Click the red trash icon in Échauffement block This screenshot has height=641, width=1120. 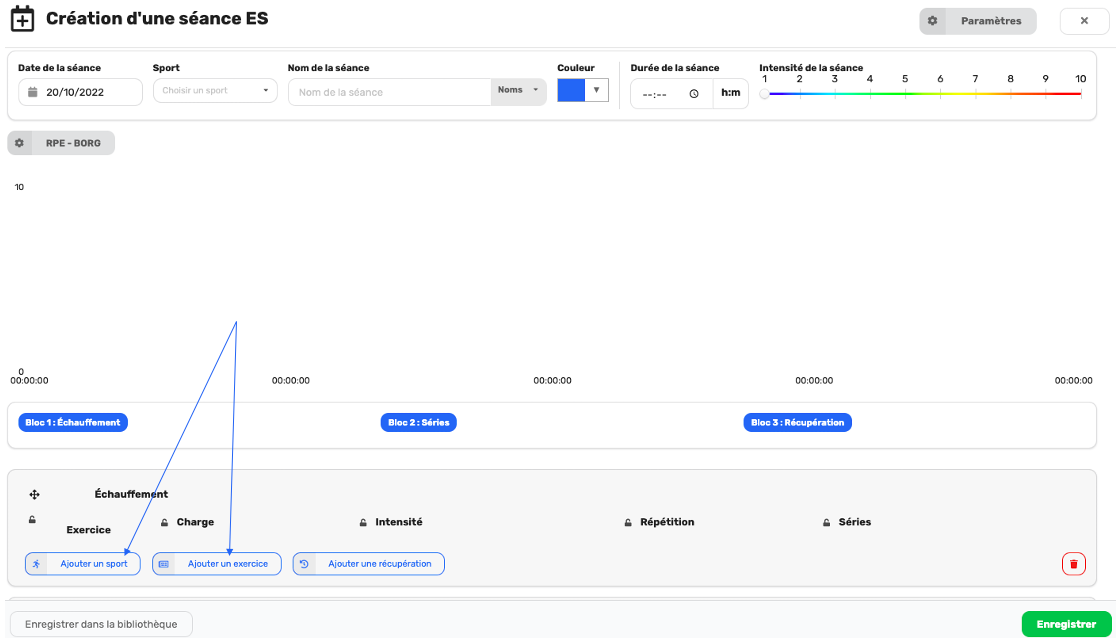pyautogui.click(x=1073, y=564)
